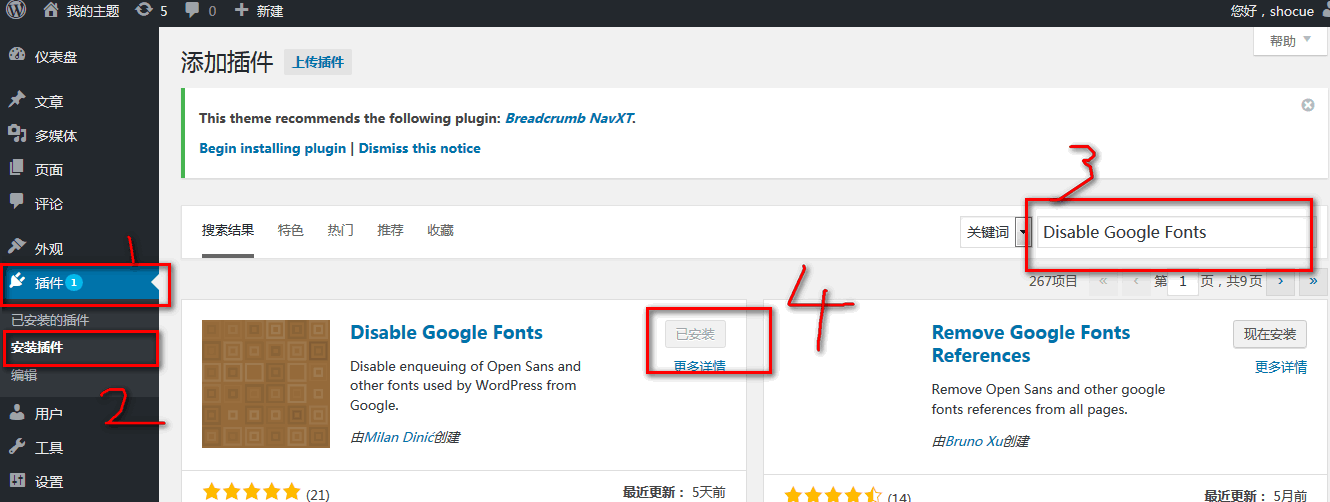
Task: Click the Disable Google Fonts plugin thumbnail
Action: 266,384
